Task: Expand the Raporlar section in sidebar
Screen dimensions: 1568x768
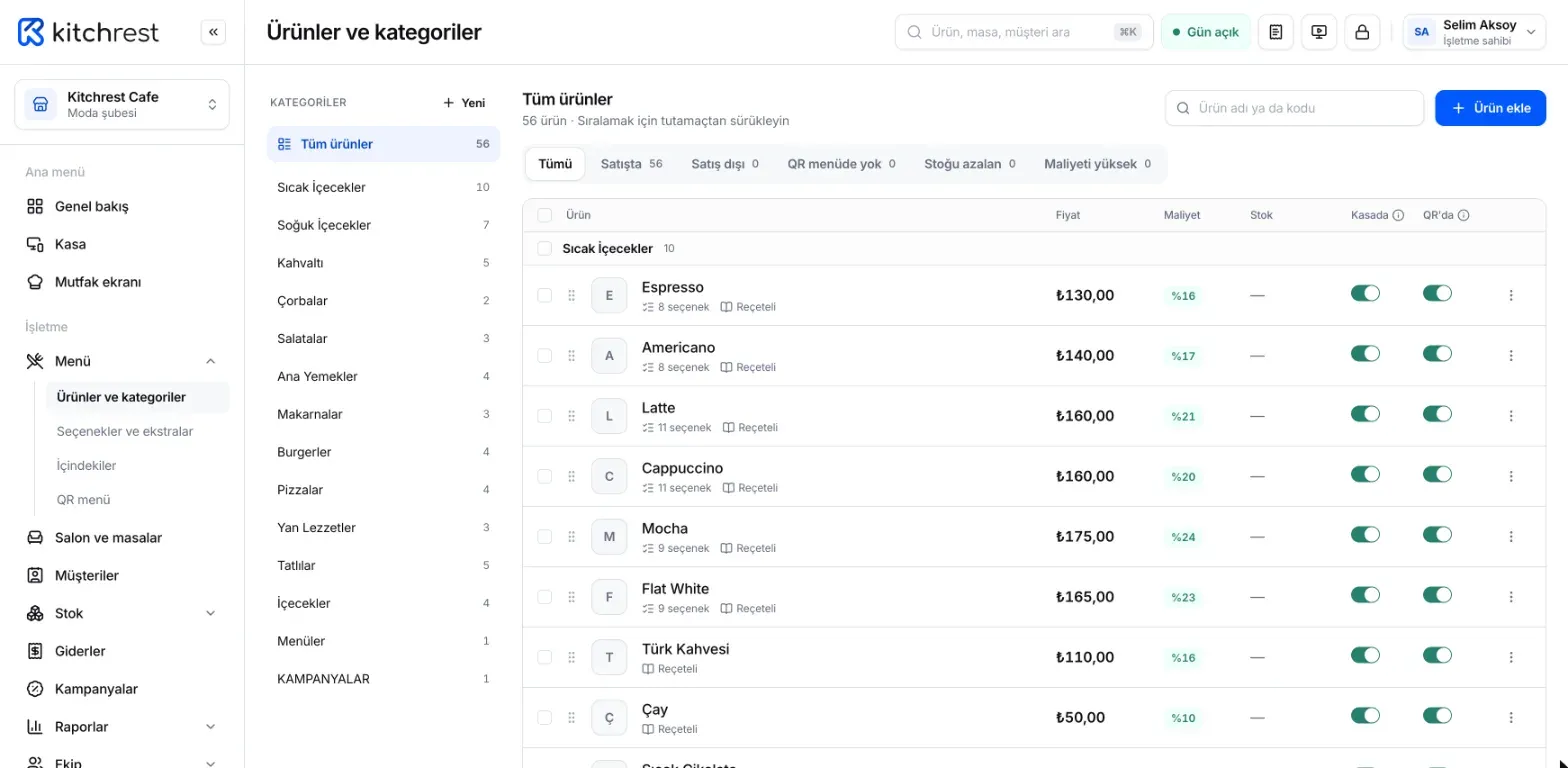Action: tap(122, 727)
